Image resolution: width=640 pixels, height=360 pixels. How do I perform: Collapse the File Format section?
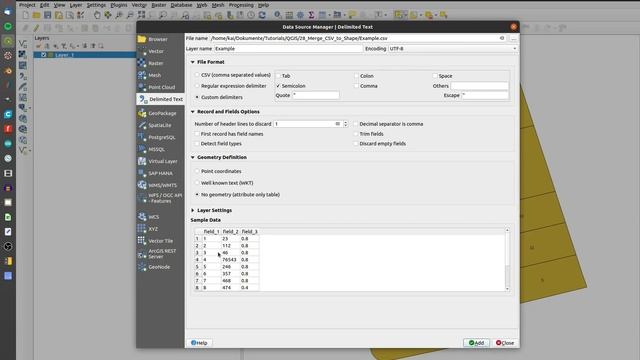[193, 62]
